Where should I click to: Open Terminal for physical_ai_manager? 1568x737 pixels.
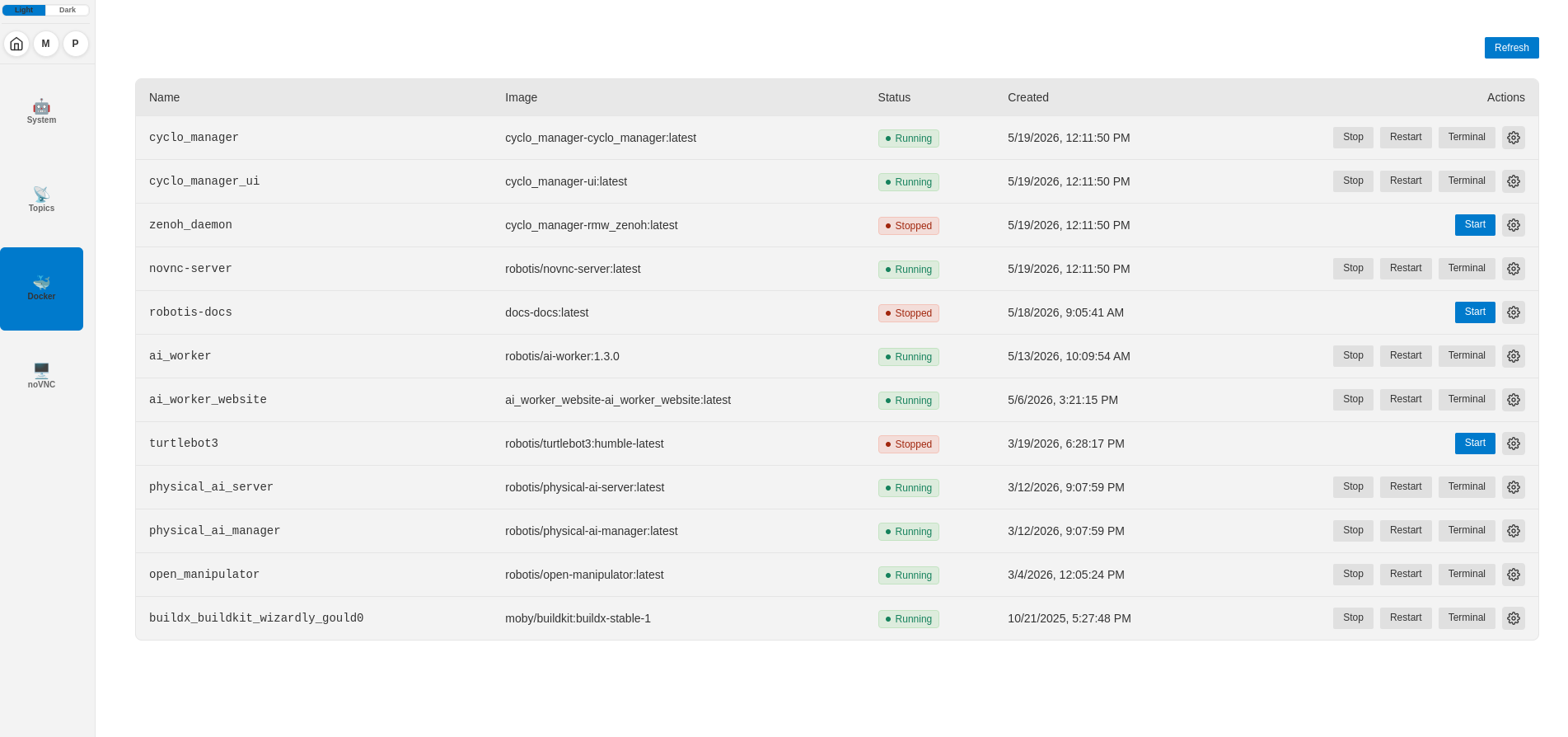click(1467, 531)
